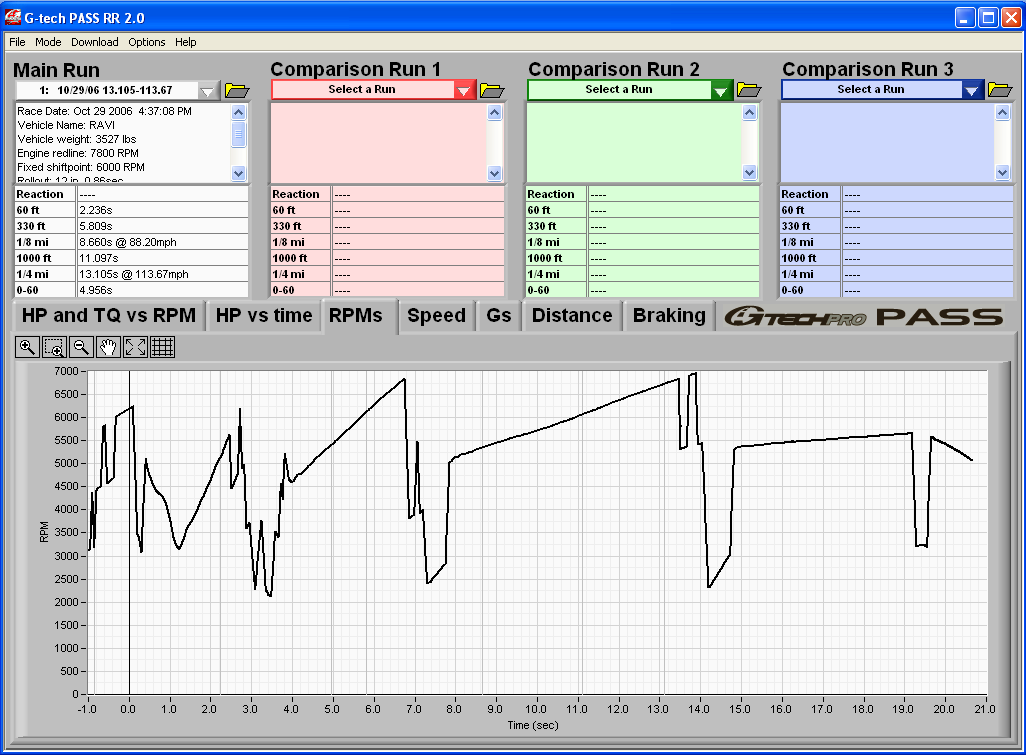Click the folder icon for Comparison Run 3
Viewport: 1026px width, 755px height.
[x=1002, y=89]
